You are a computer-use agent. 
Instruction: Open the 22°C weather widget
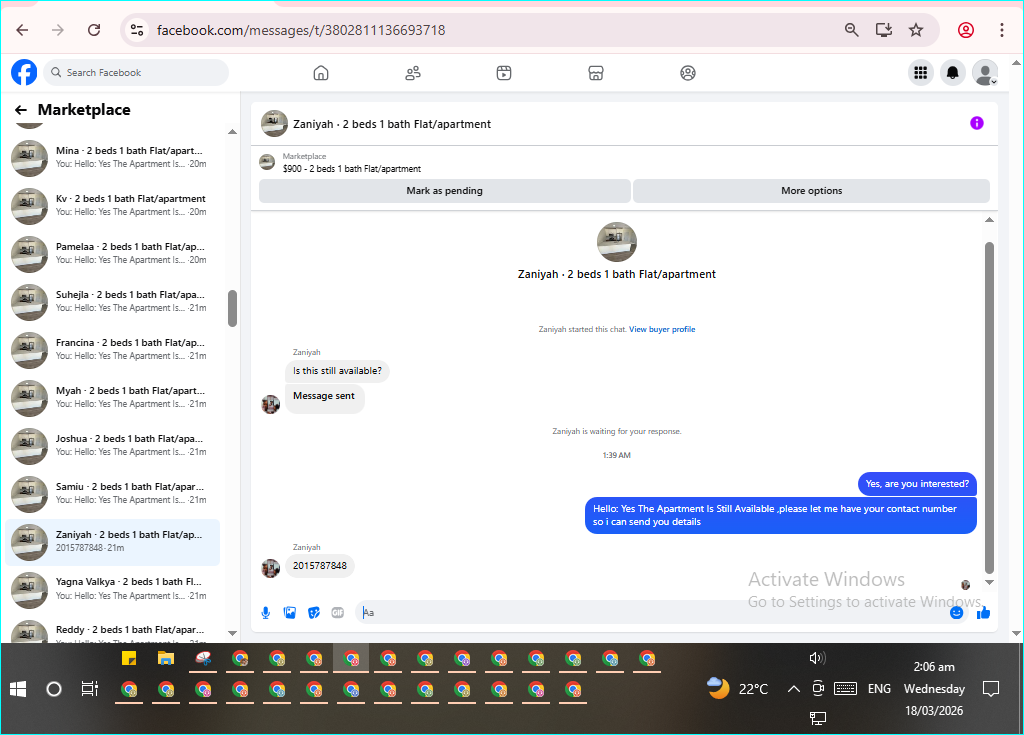(738, 689)
